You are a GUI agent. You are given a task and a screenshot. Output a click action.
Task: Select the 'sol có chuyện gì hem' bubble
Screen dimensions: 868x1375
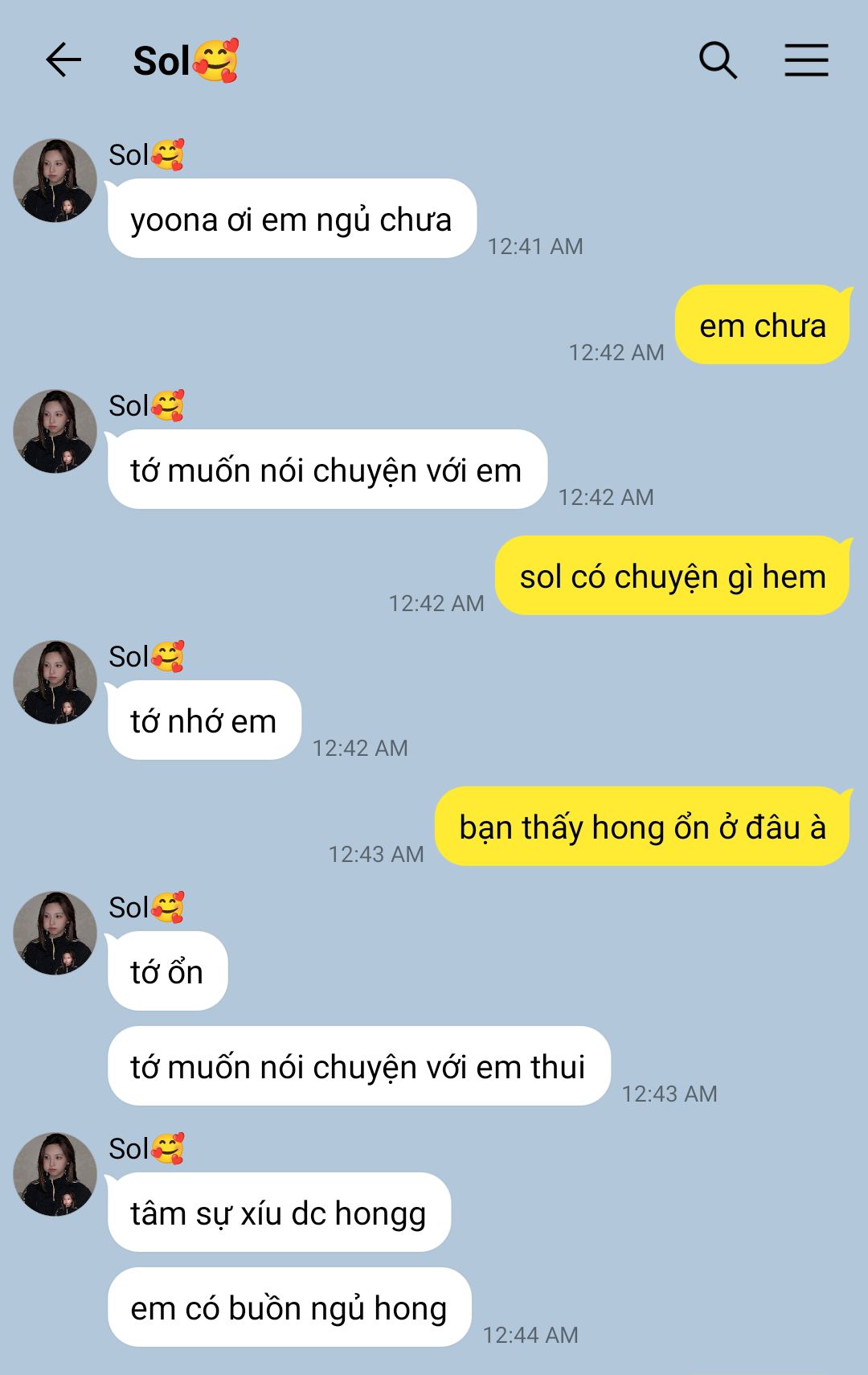point(673,576)
